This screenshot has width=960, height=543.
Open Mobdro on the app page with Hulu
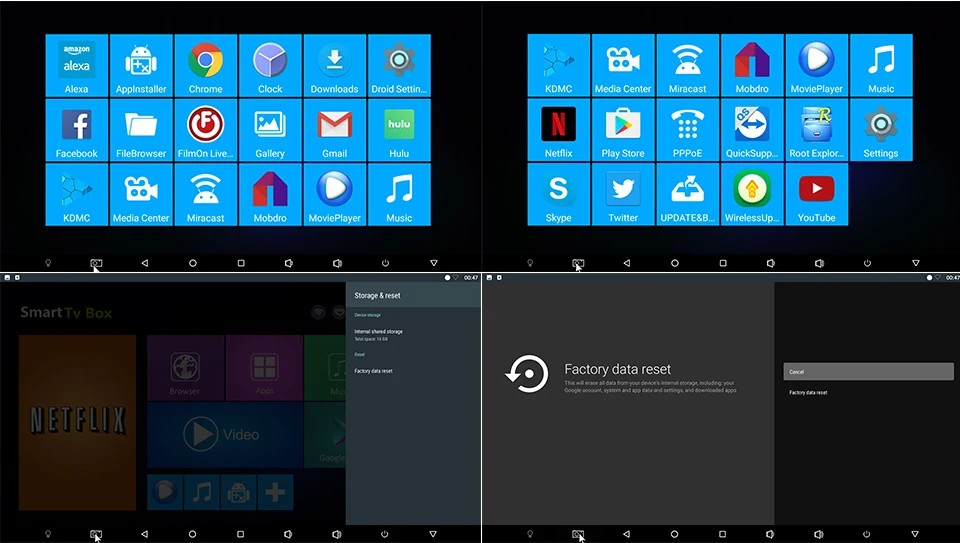click(270, 195)
